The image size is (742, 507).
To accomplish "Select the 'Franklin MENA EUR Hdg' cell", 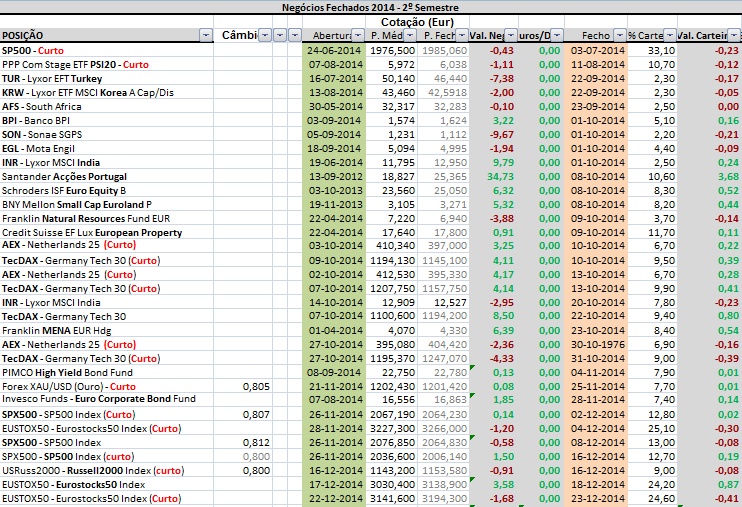I will pyautogui.click(x=107, y=330).
